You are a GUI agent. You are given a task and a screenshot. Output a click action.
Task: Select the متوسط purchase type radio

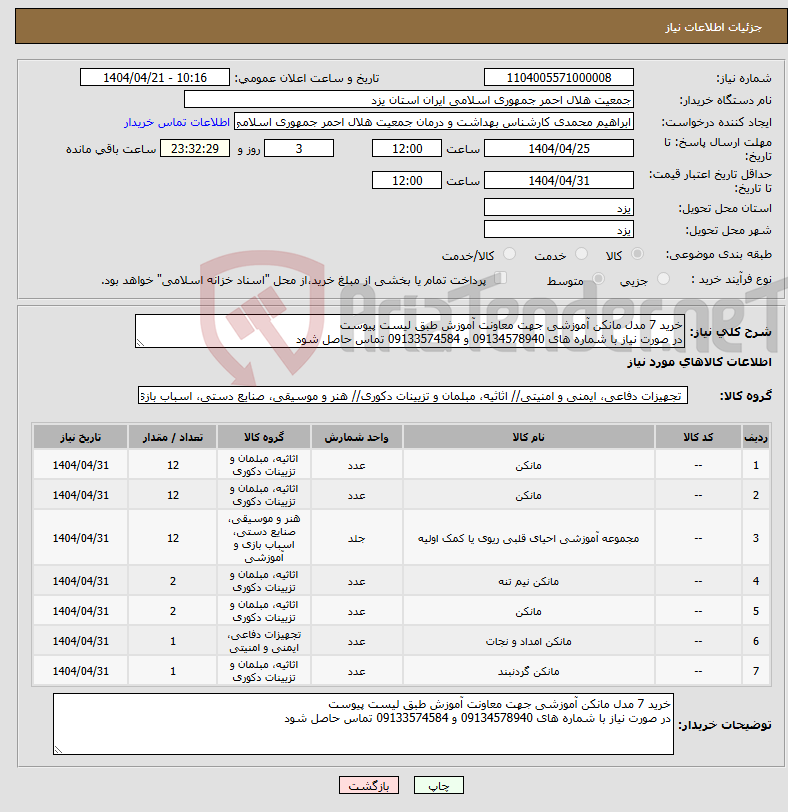[599, 279]
